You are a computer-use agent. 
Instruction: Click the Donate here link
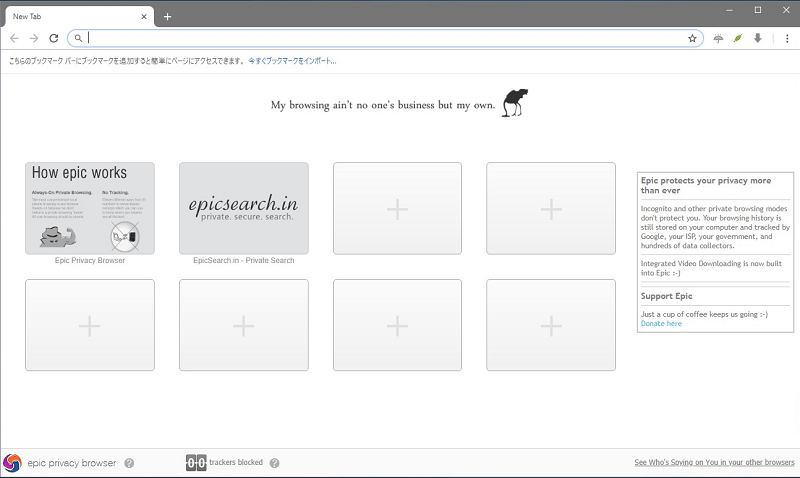pos(661,323)
